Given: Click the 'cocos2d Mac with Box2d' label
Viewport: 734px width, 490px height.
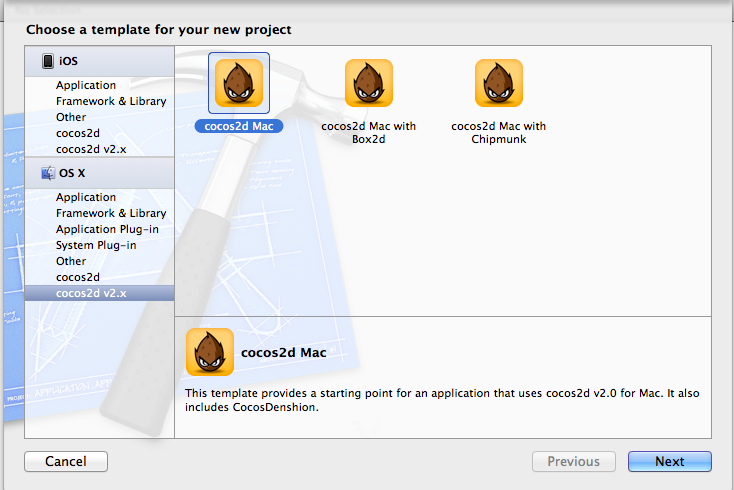Looking at the screenshot, I should click(369, 132).
